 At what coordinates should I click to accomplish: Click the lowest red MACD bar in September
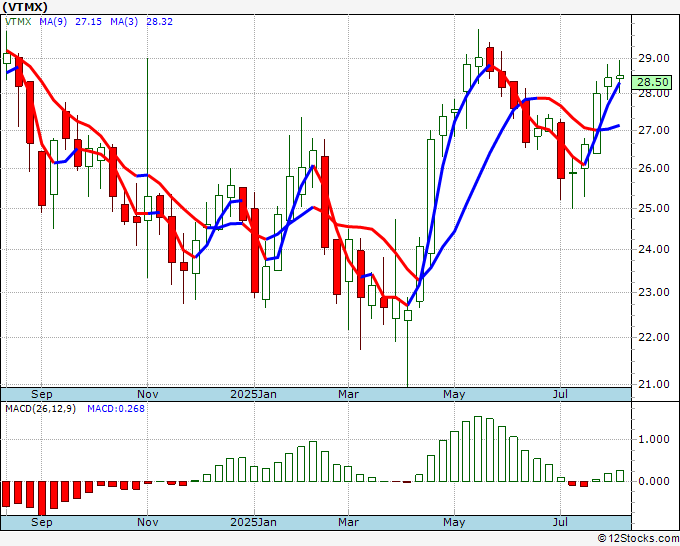[42, 498]
